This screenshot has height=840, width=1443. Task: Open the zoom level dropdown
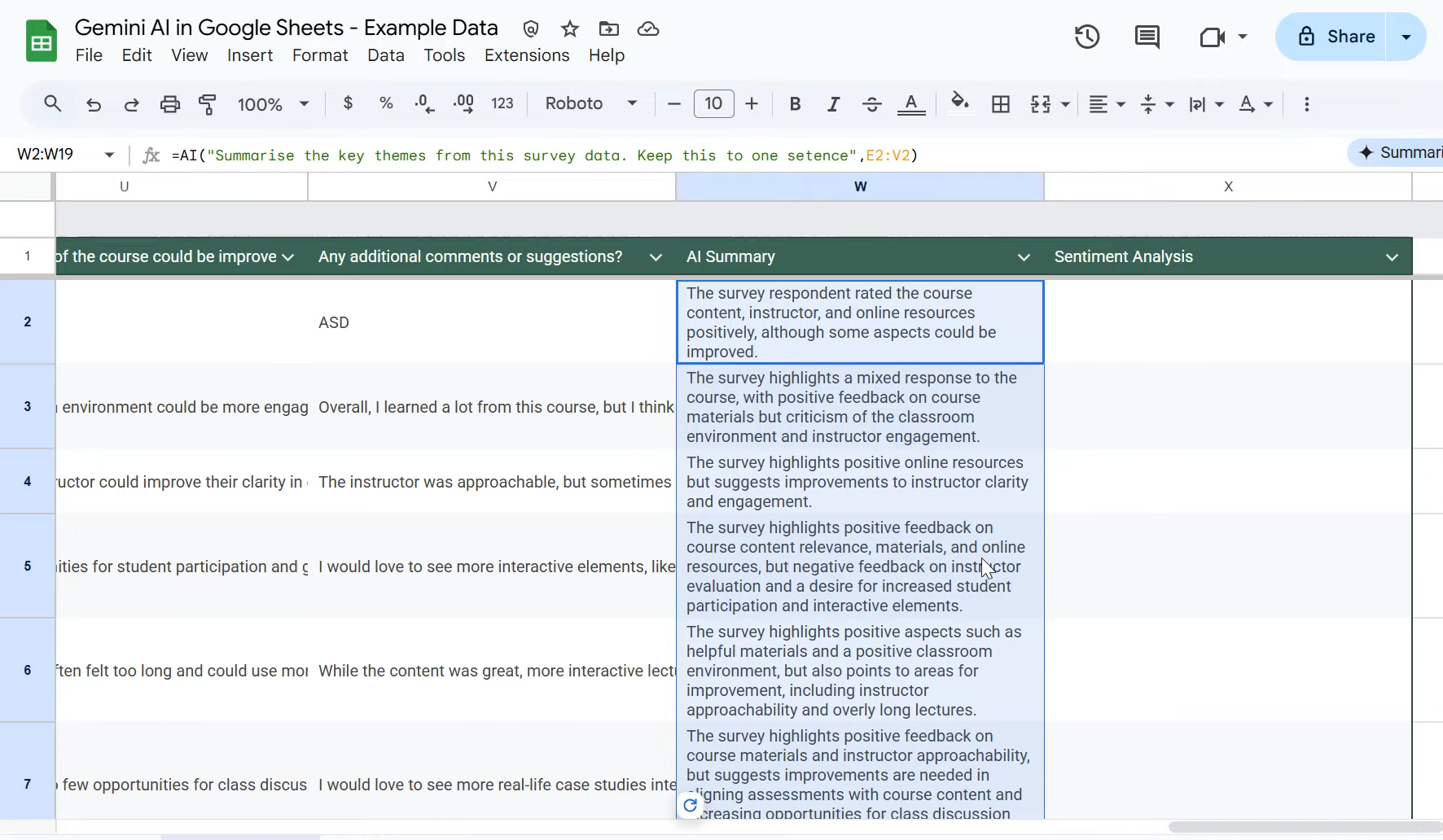273,104
